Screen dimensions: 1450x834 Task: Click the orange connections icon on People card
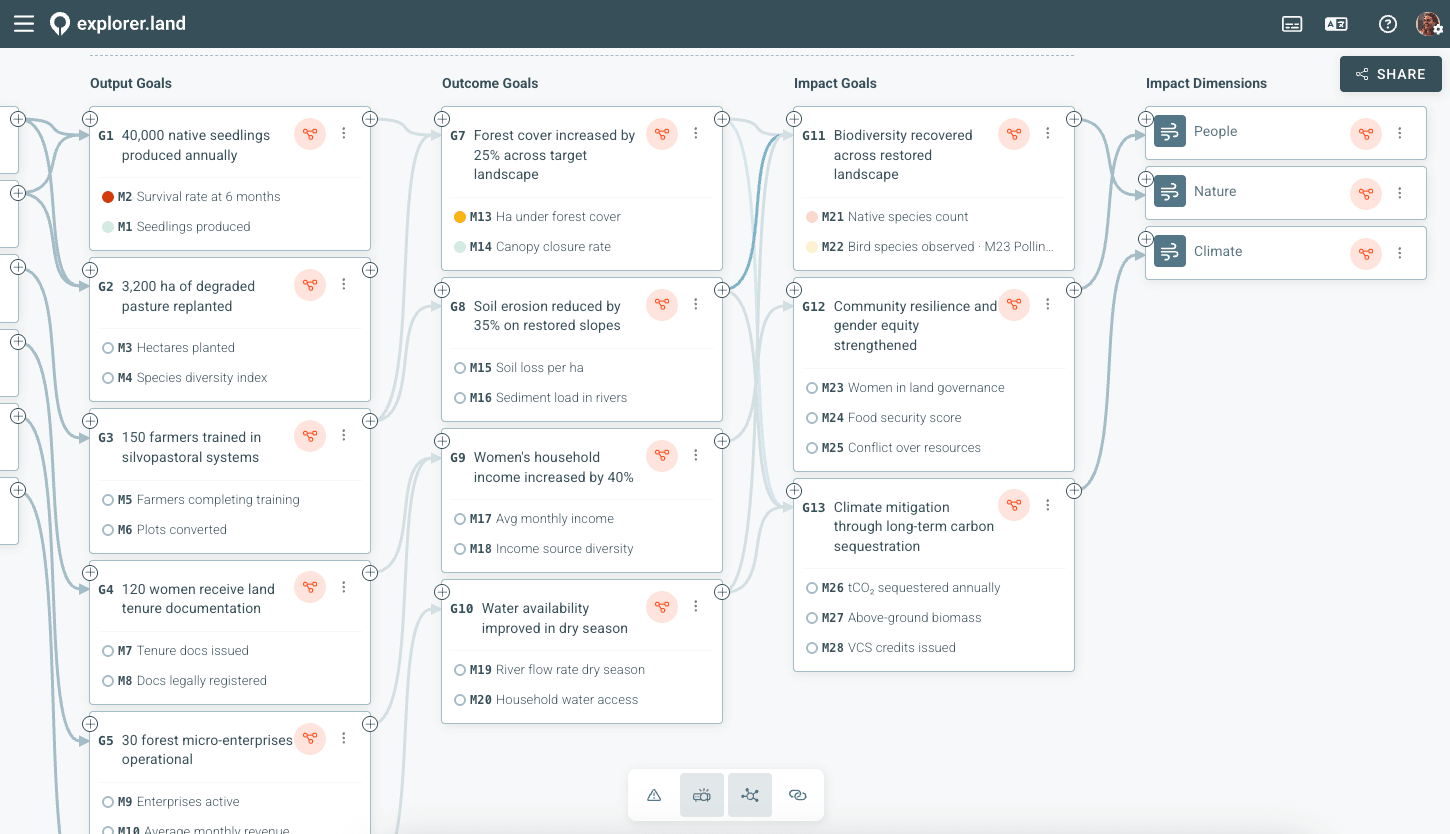point(1366,133)
